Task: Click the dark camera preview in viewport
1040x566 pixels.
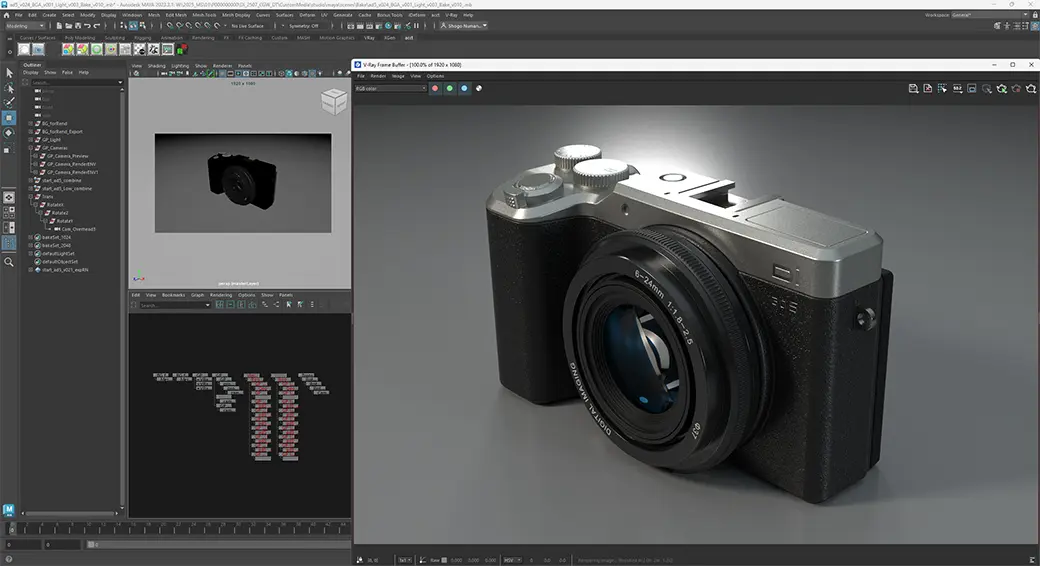Action: coord(243,183)
